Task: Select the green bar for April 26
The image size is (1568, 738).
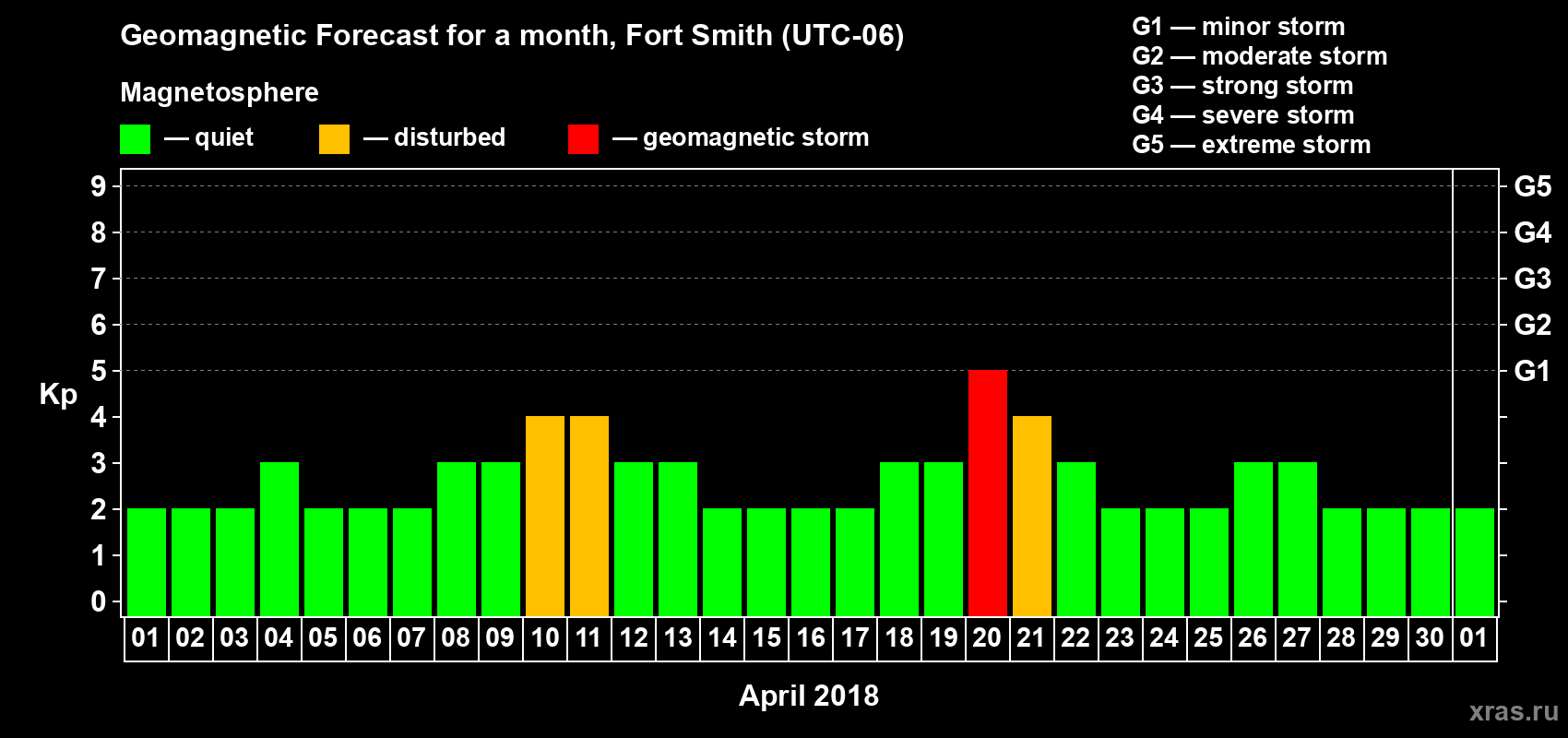Action: (x=1253, y=540)
